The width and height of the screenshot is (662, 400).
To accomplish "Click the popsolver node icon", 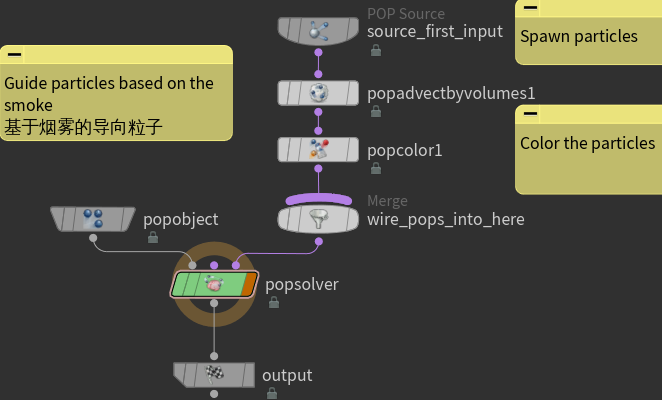I will pos(214,284).
